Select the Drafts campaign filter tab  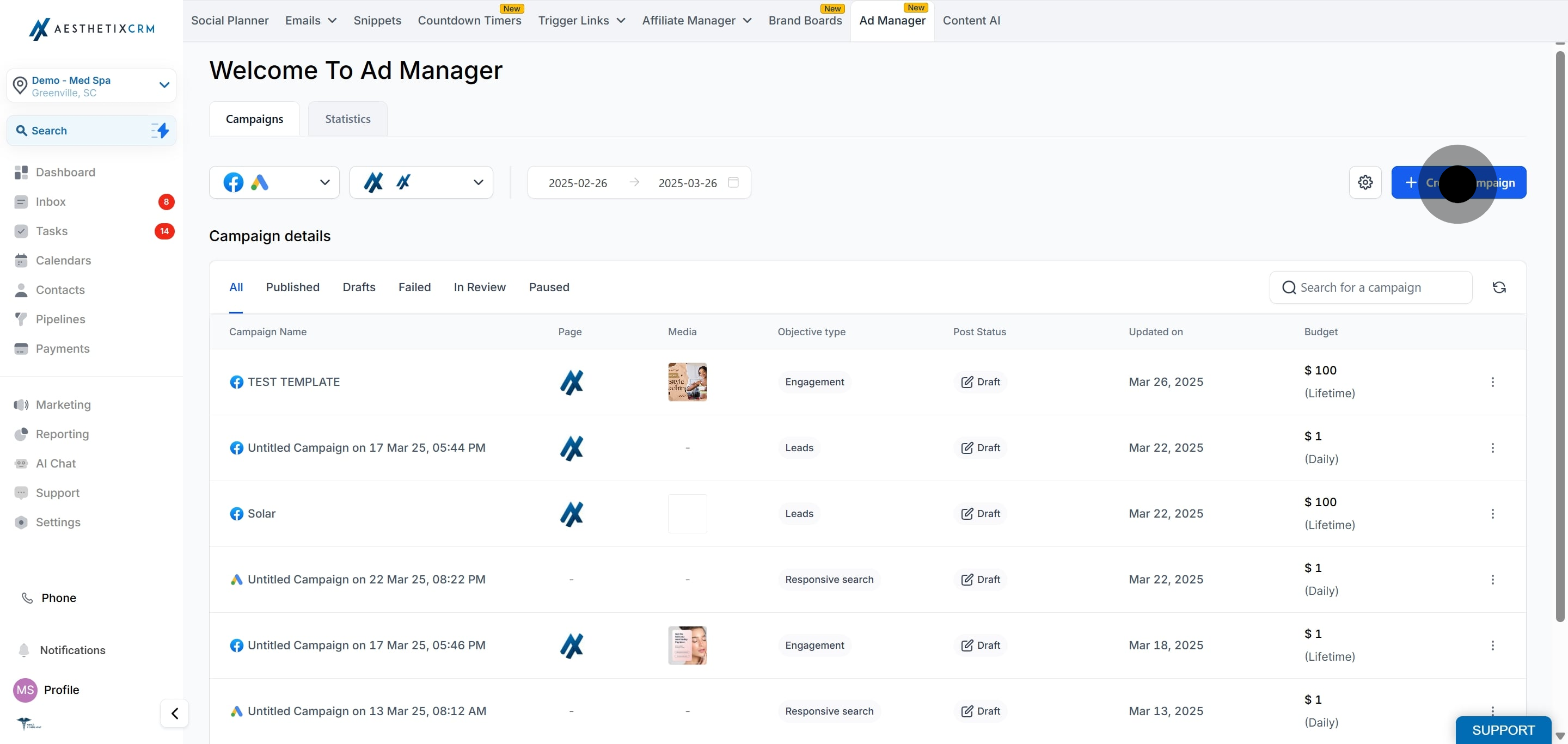(359, 287)
